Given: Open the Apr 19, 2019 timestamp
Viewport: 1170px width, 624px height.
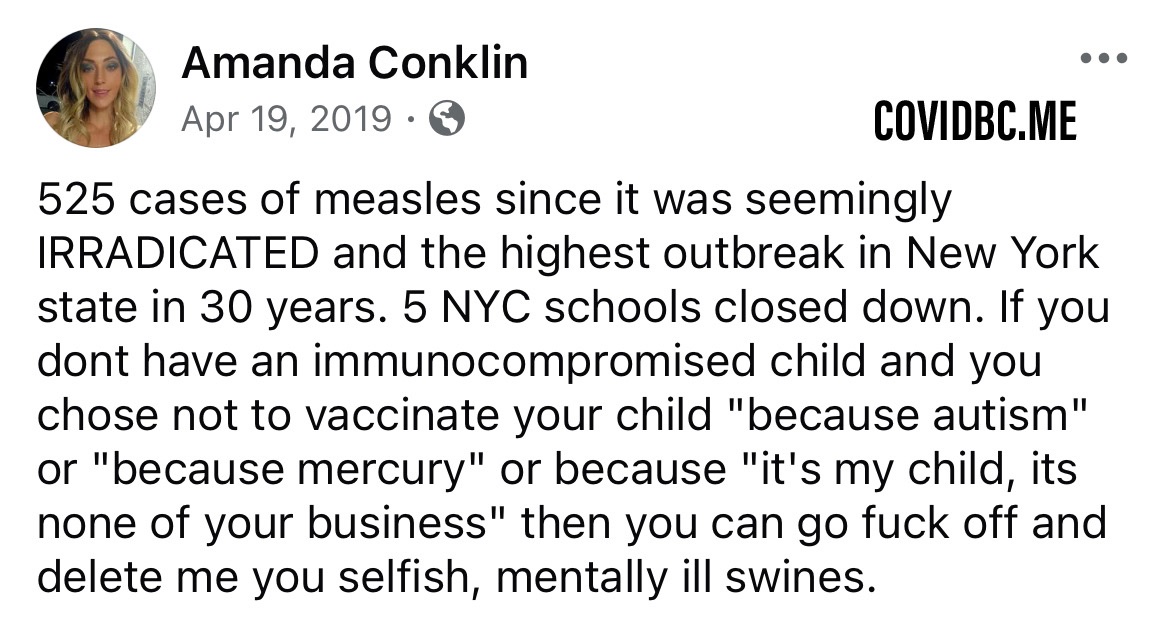Looking at the screenshot, I should click(286, 120).
